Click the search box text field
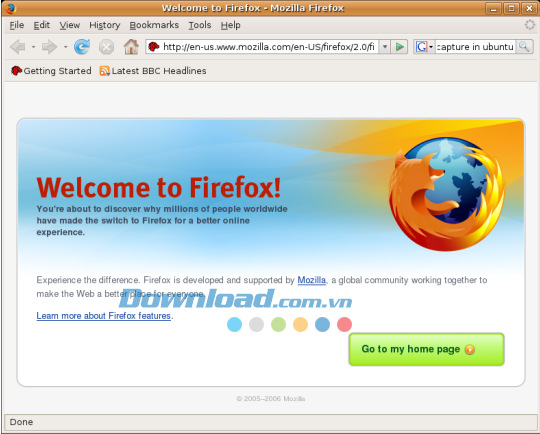Viewport: 540px width, 434px height. point(476,46)
